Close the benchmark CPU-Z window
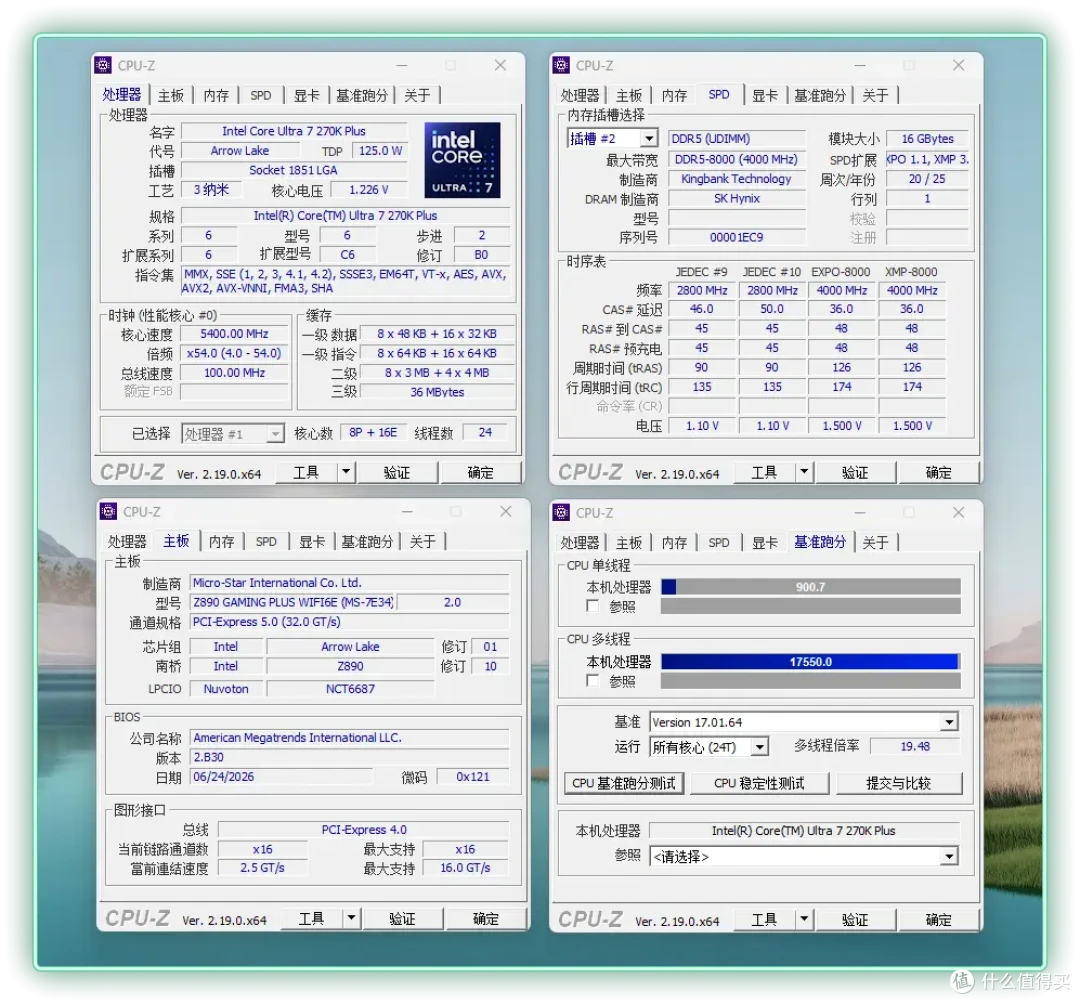This screenshot has width=1080, height=1004. pyautogui.click(x=959, y=512)
